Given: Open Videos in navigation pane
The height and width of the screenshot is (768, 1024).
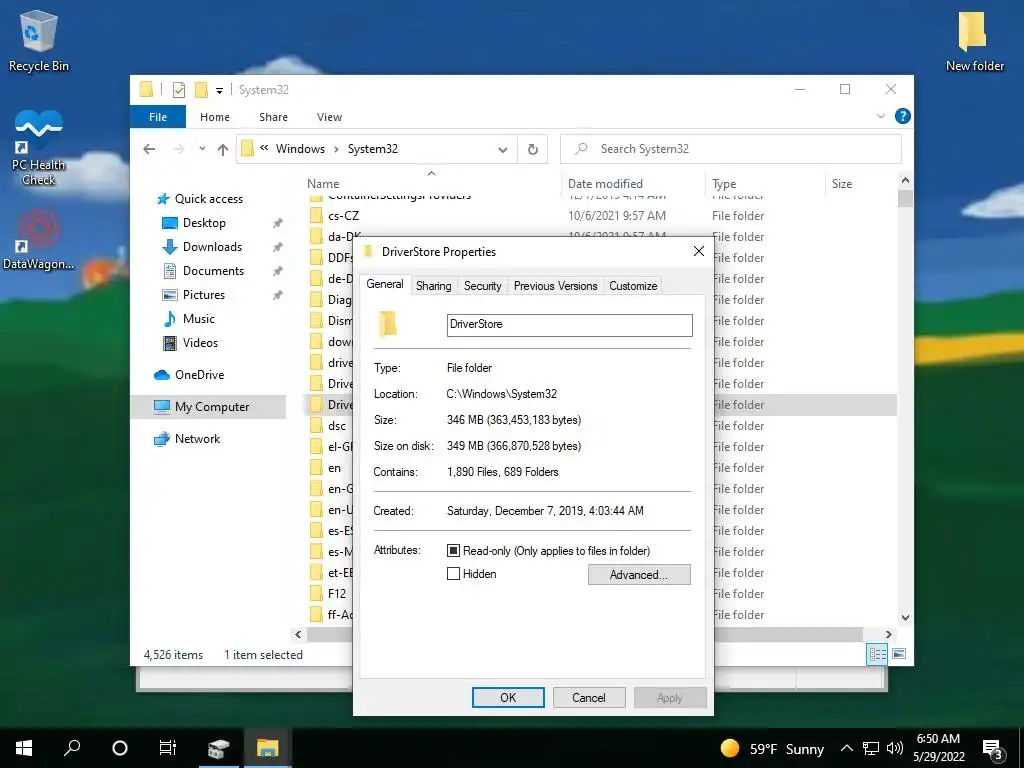Looking at the screenshot, I should (200, 343).
